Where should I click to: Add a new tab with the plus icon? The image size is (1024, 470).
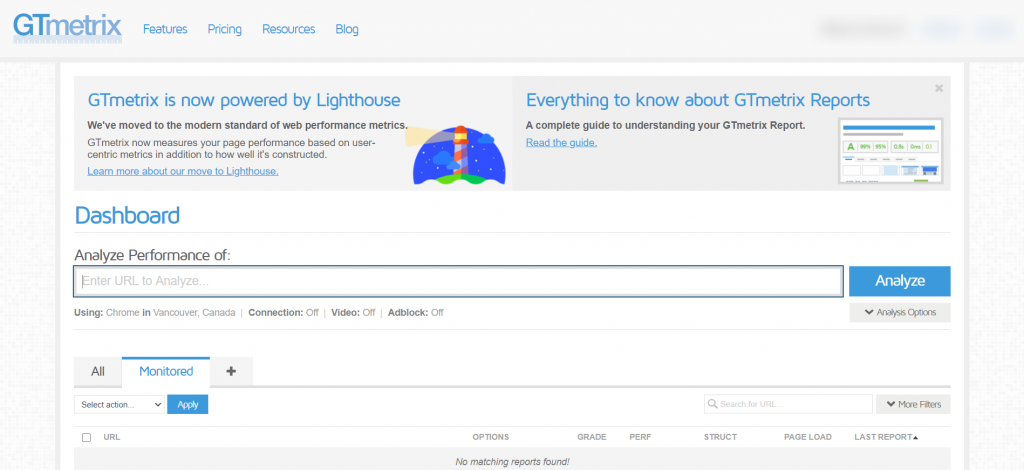click(x=231, y=371)
